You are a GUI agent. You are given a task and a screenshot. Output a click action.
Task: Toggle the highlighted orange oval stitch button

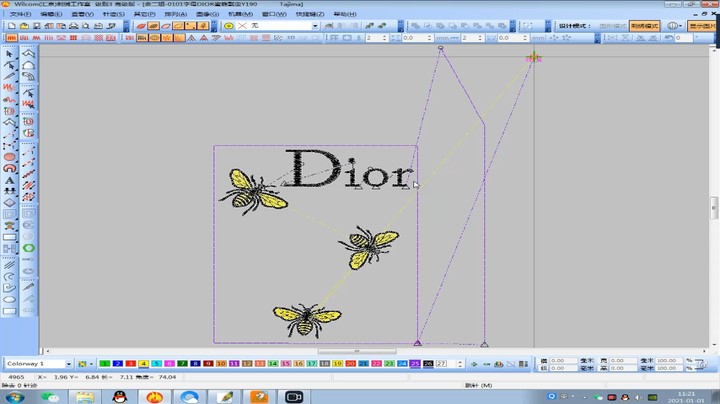(154, 38)
